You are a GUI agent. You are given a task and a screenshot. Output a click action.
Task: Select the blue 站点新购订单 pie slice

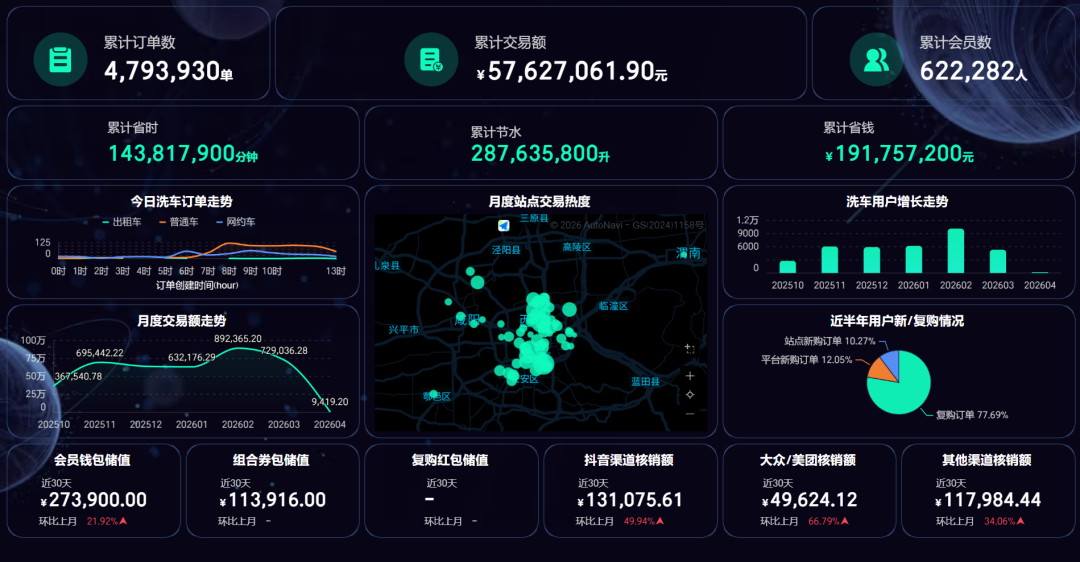(x=891, y=361)
